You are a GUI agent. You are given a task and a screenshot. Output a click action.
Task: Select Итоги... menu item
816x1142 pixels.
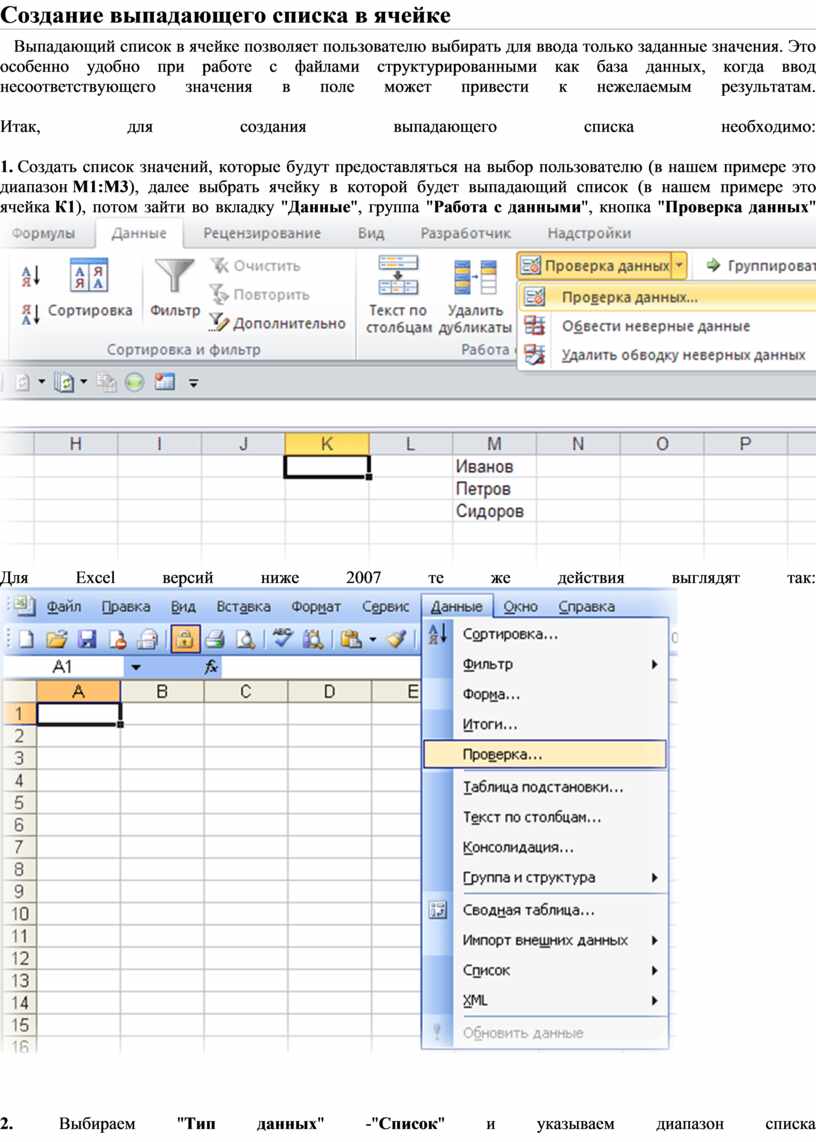pos(545,725)
